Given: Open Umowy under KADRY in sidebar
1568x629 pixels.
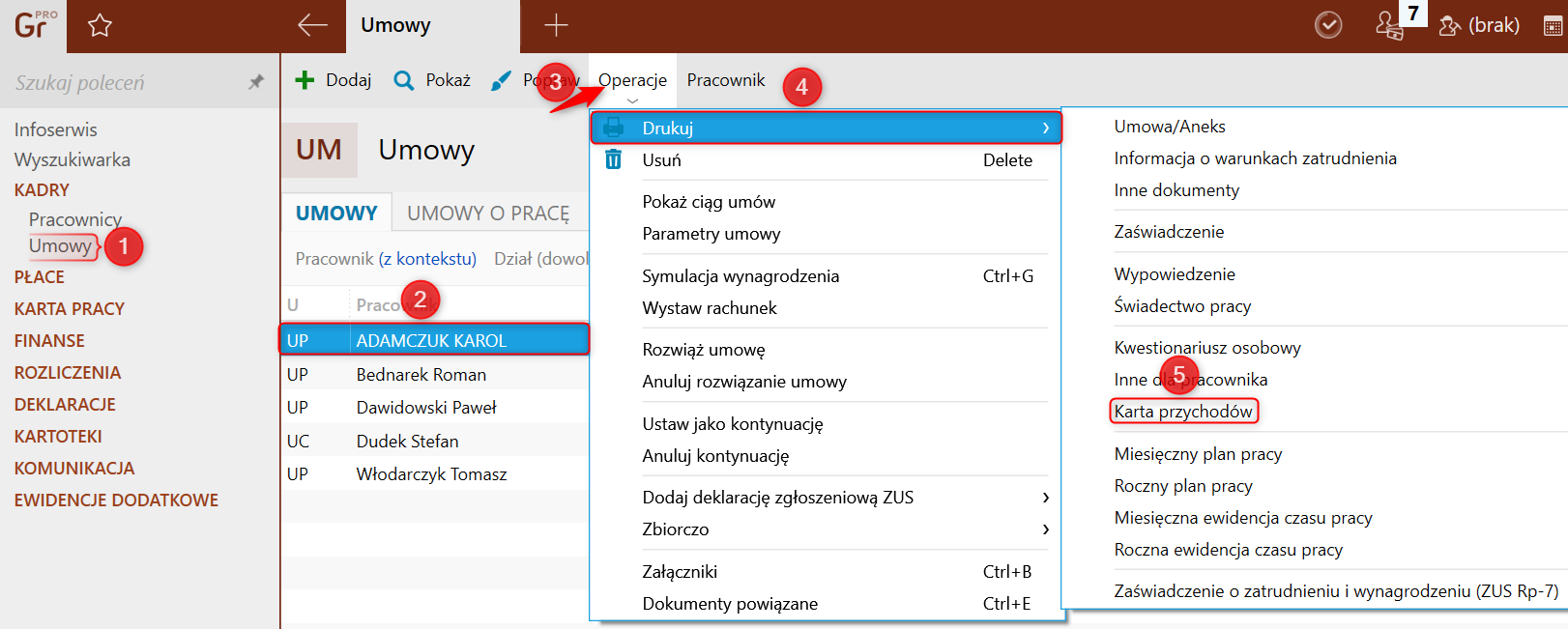Looking at the screenshot, I should pos(60,245).
